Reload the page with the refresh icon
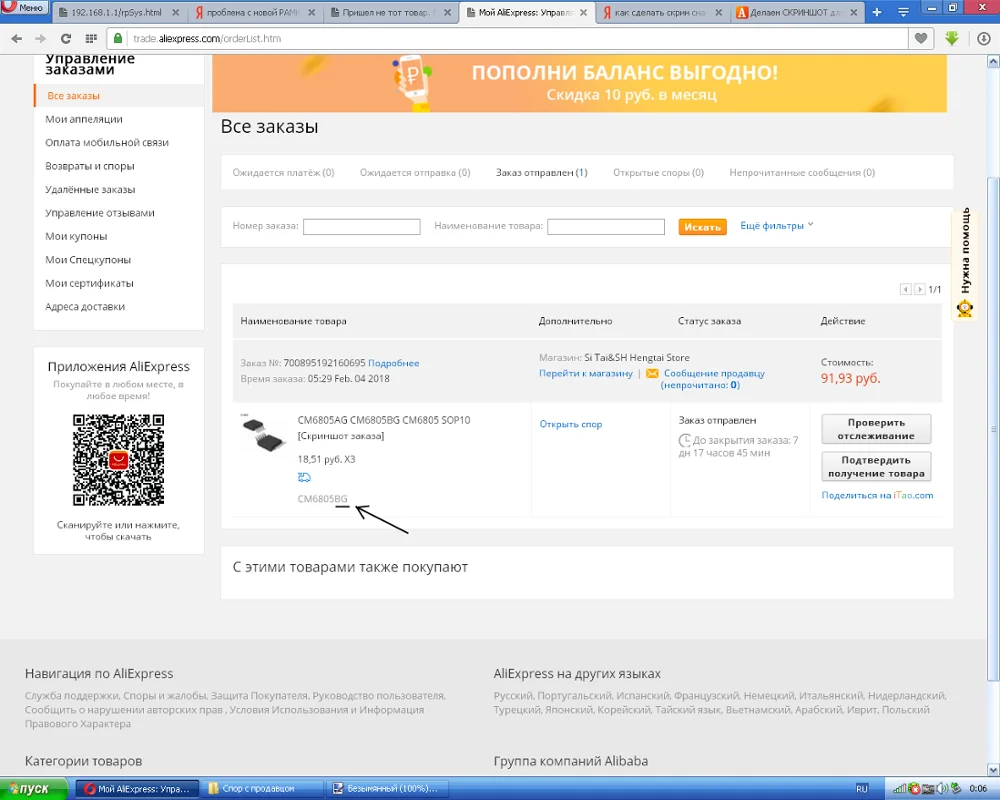This screenshot has width=1000, height=800. click(66, 38)
